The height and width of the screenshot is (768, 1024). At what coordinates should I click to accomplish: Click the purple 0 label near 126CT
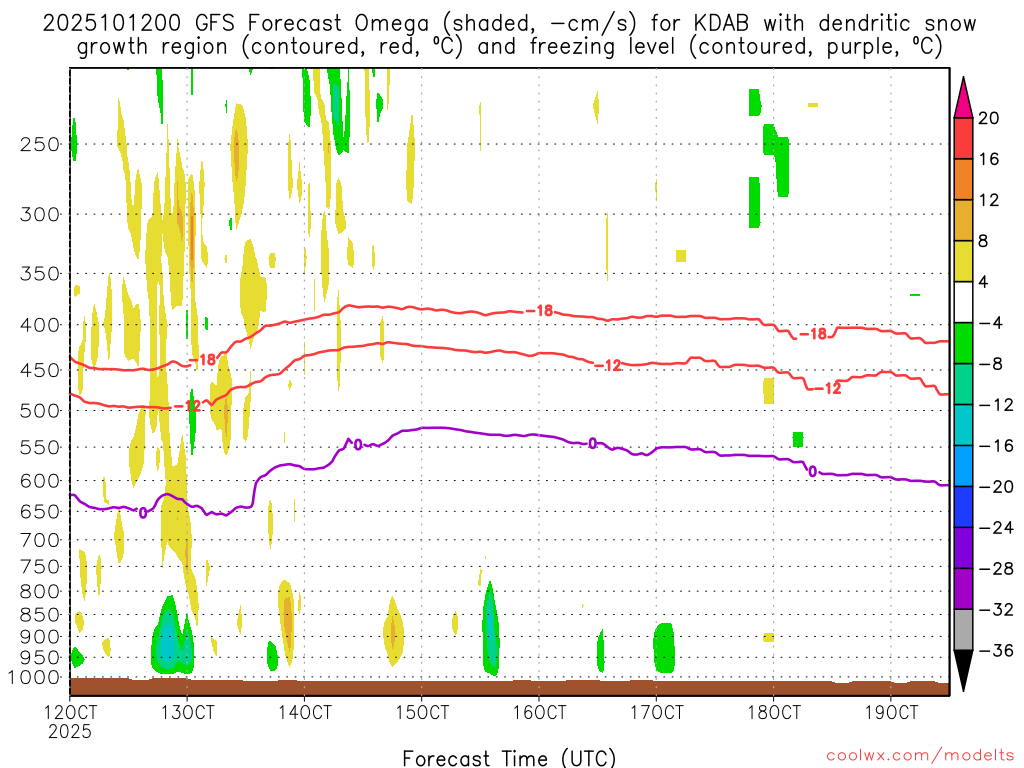(143, 513)
